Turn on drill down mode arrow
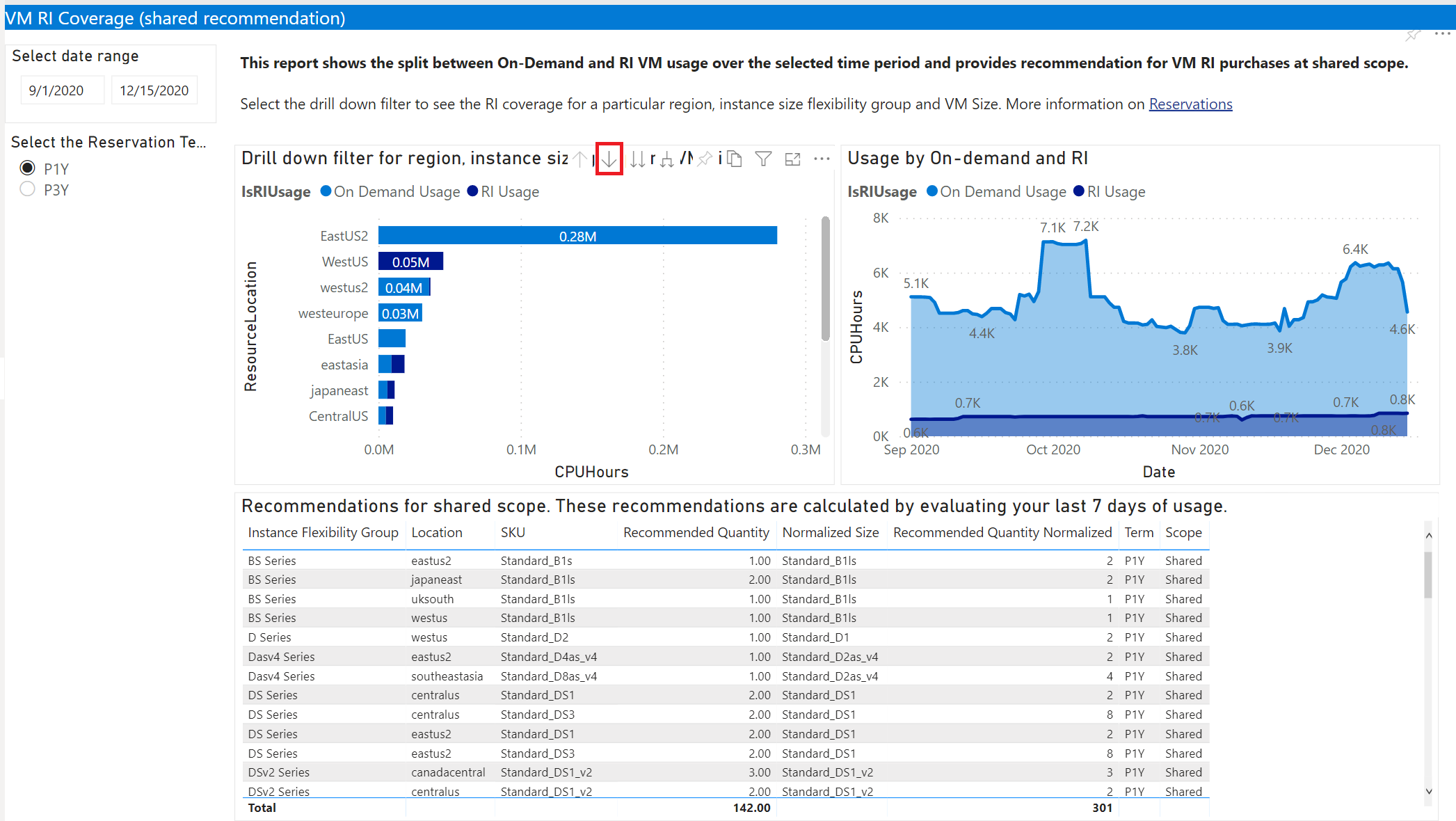 pyautogui.click(x=609, y=159)
